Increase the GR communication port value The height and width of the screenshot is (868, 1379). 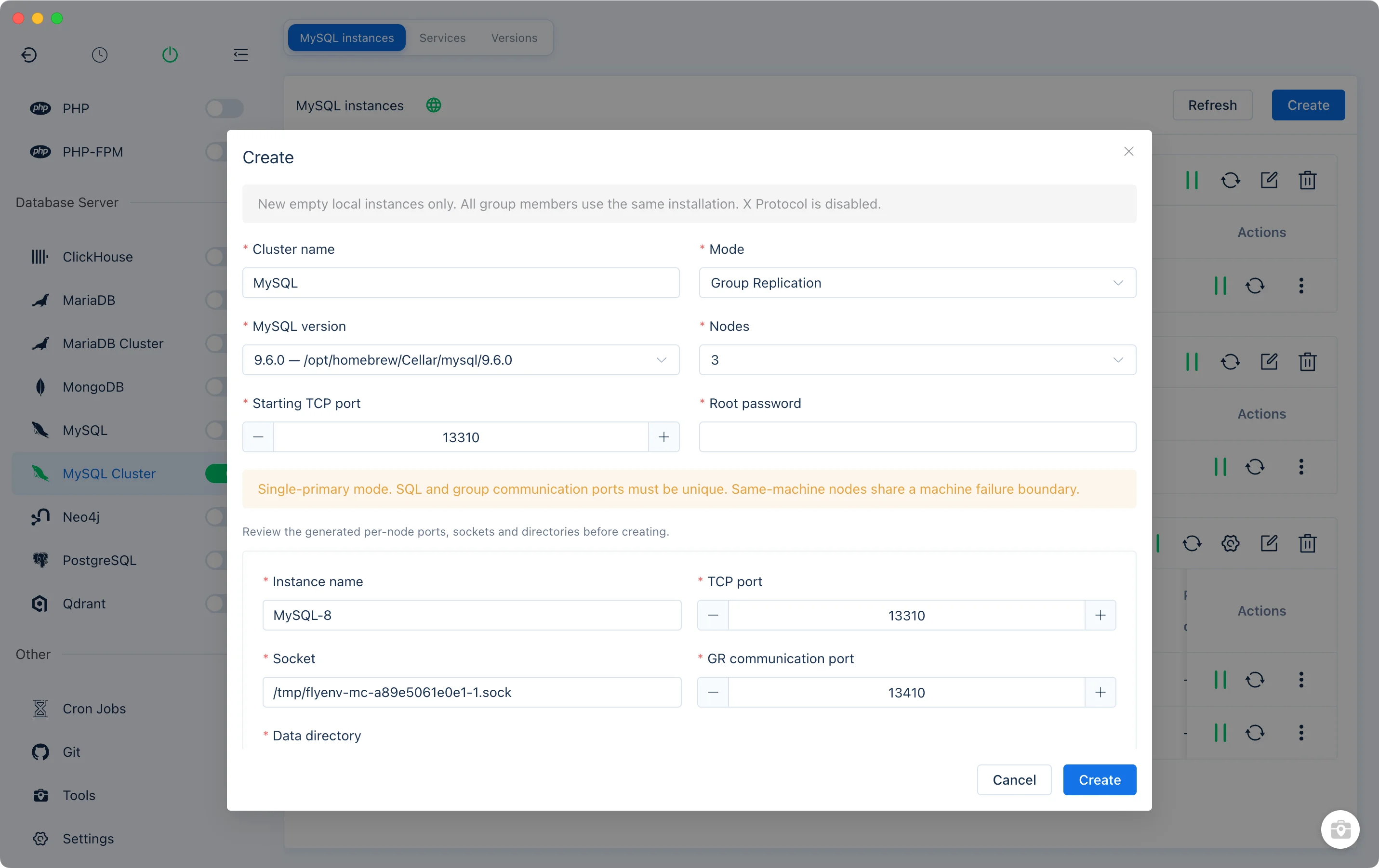tap(1100, 692)
